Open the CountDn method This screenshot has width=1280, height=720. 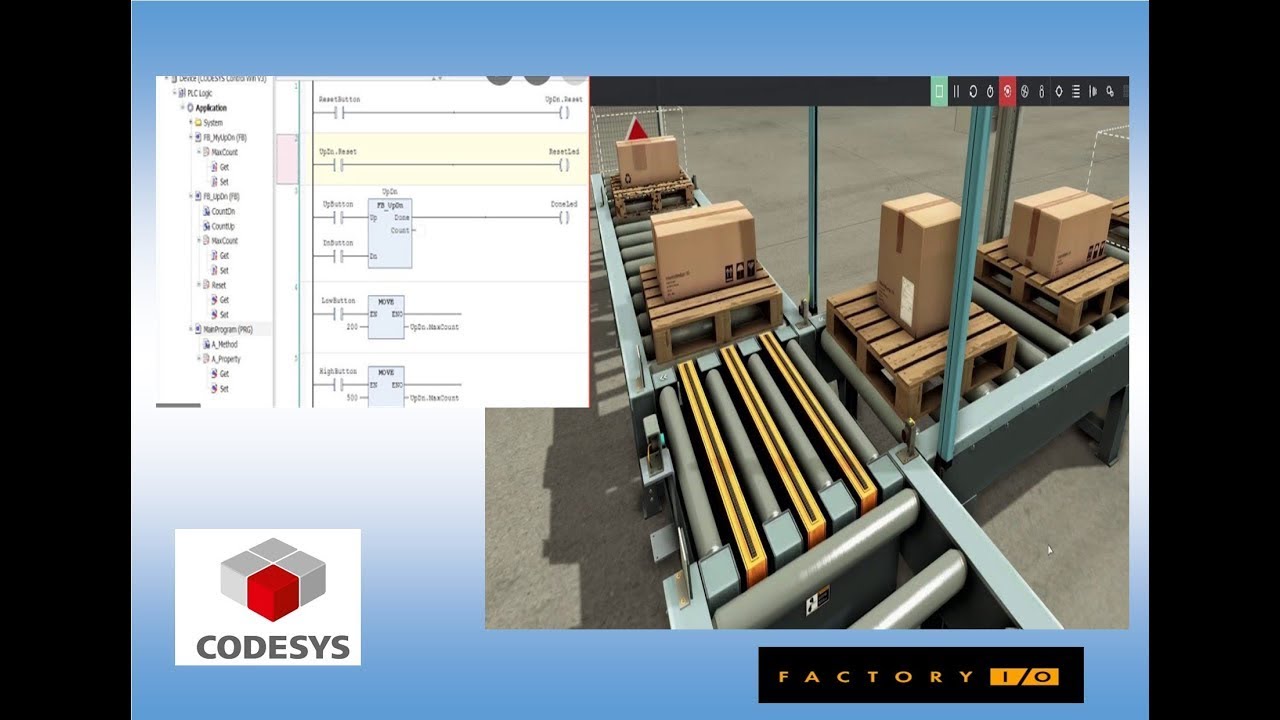(x=217, y=212)
